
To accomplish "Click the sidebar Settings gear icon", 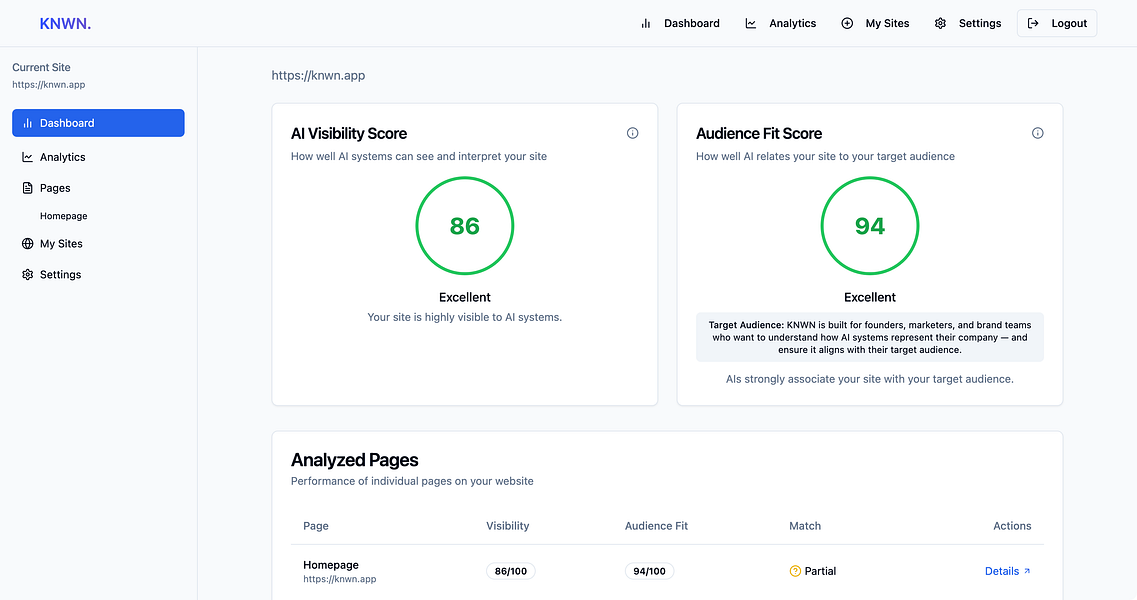I will pyautogui.click(x=28, y=274).
